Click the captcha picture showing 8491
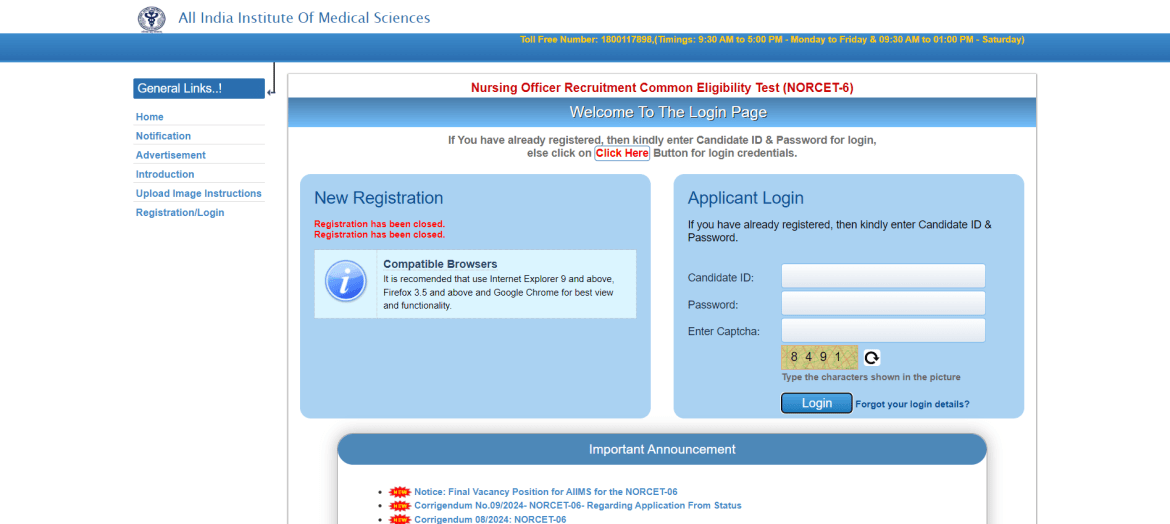The image size is (1170, 524). coord(819,357)
